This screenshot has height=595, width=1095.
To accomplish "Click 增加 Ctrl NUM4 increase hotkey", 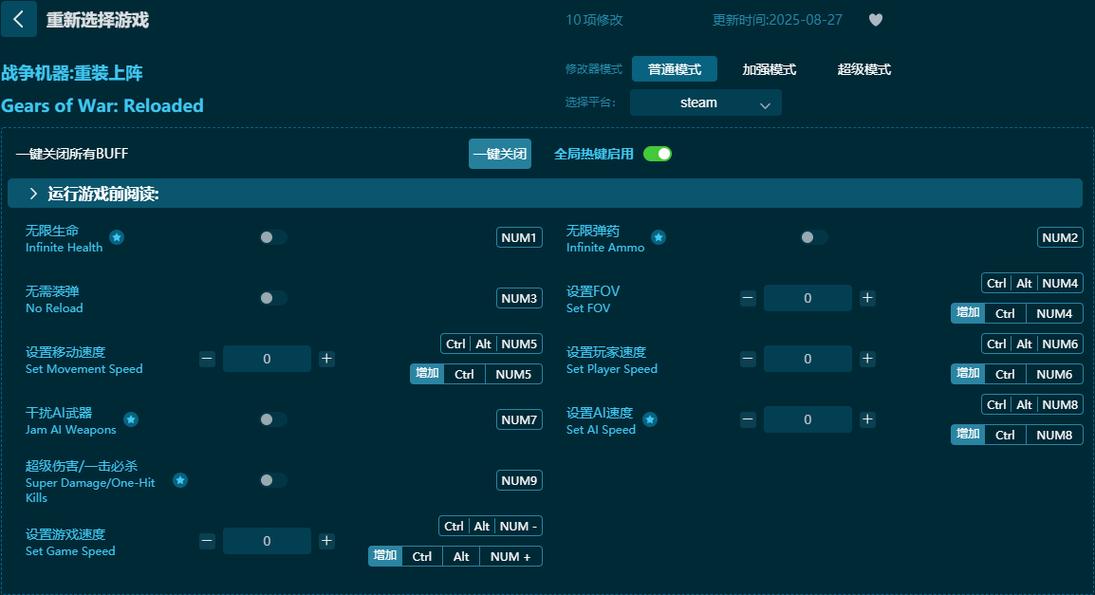I will (x=1017, y=314).
